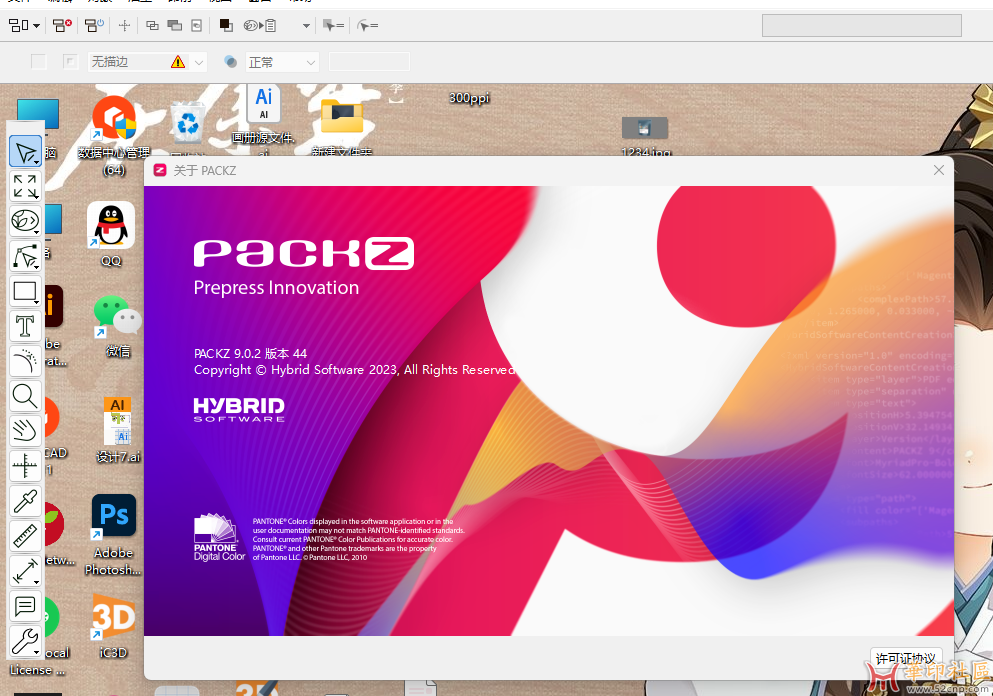Screen dimensions: 993x696
Task: Click the first empty square box in options bar
Action: [39, 61]
